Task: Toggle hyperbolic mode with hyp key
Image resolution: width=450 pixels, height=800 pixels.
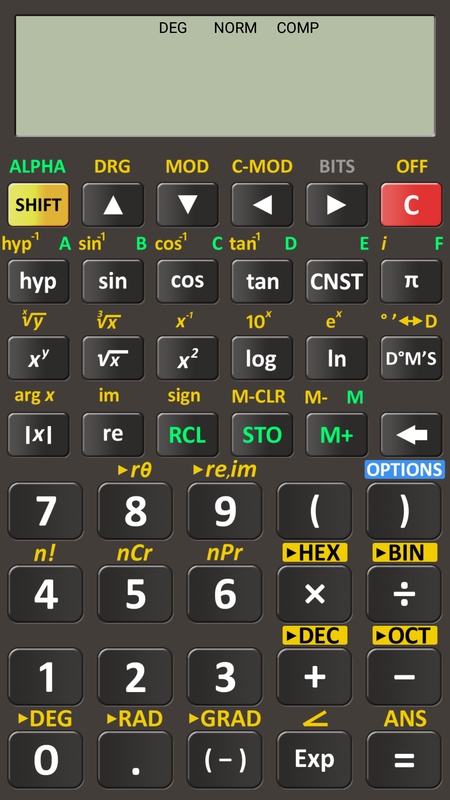Action: (38, 281)
